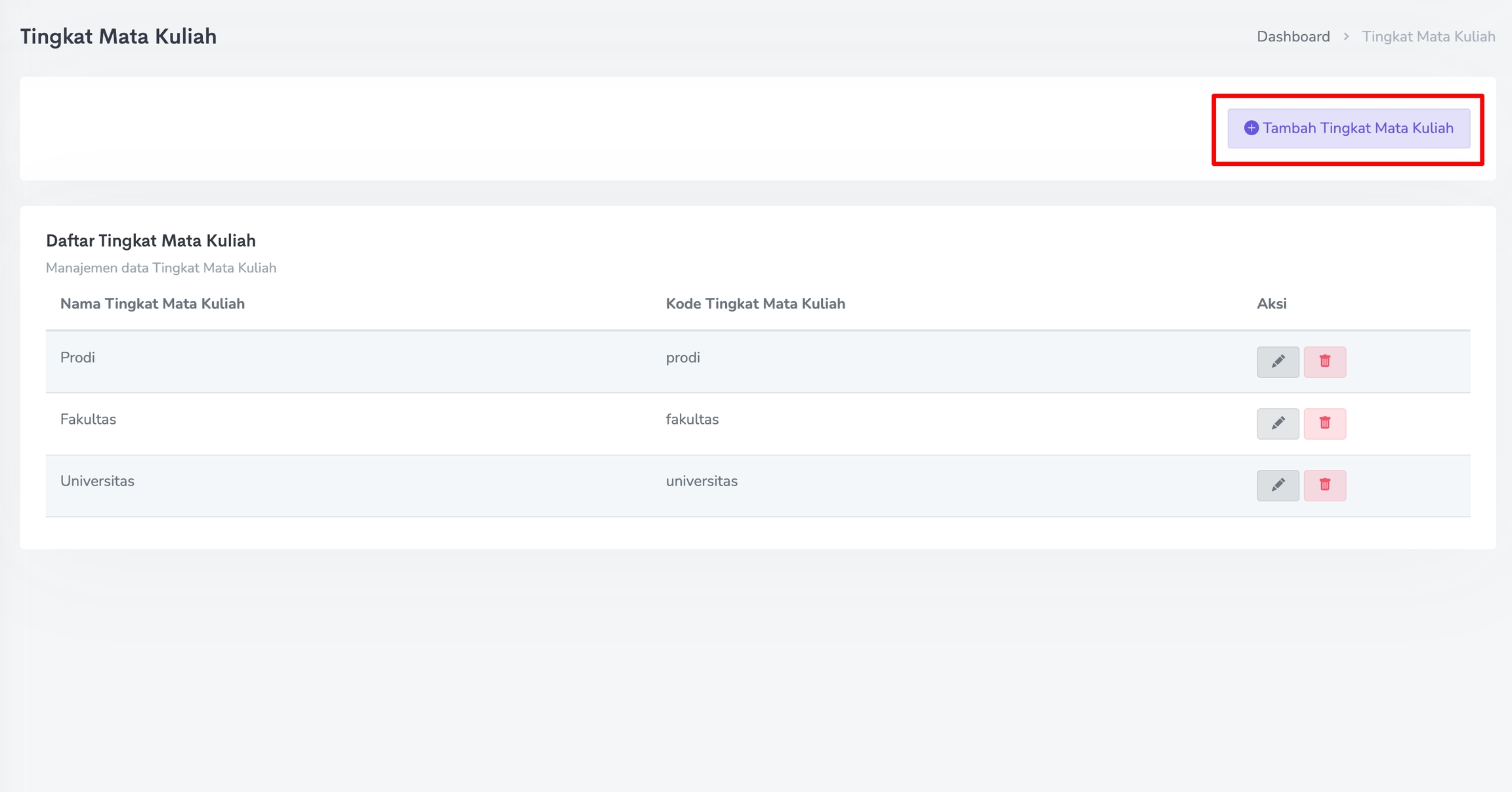The height and width of the screenshot is (792, 1512).
Task: Open editor for the Universitas row
Action: (1277, 485)
